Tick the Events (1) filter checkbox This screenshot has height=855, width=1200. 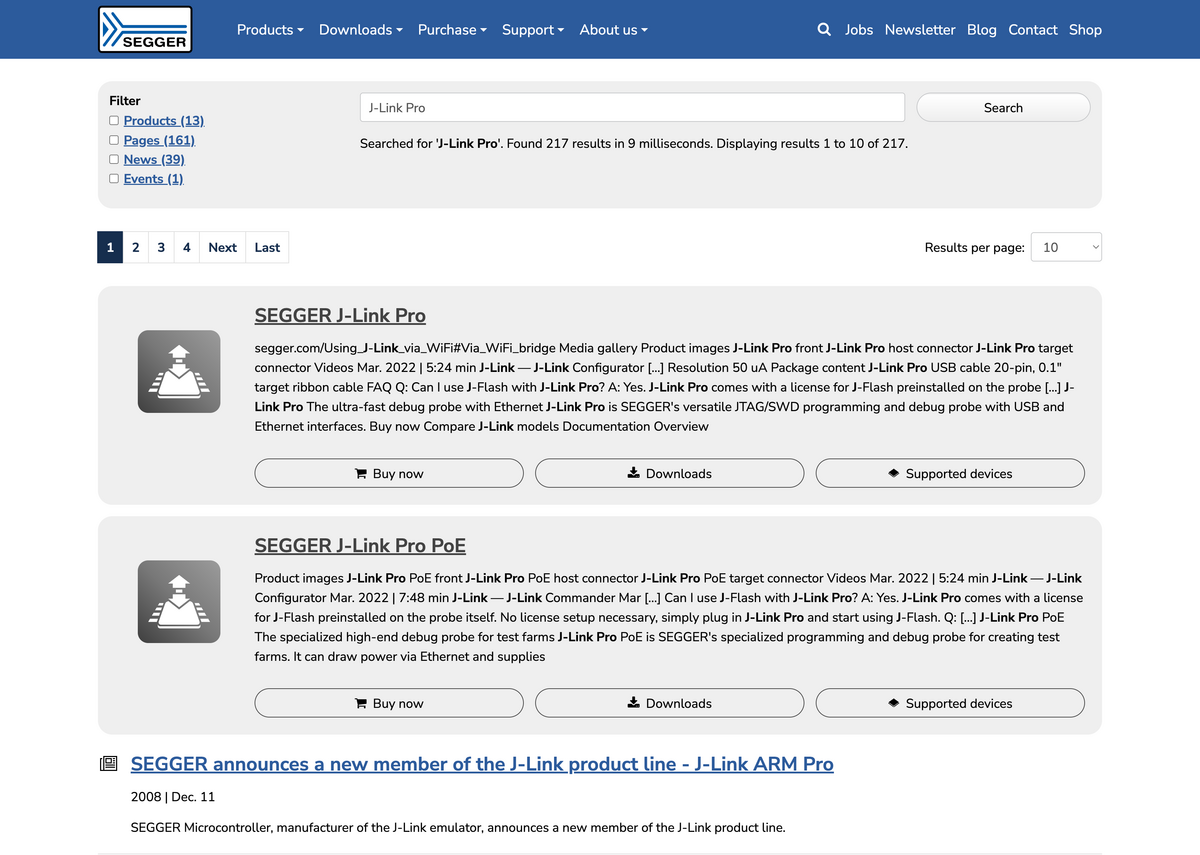click(x=114, y=179)
